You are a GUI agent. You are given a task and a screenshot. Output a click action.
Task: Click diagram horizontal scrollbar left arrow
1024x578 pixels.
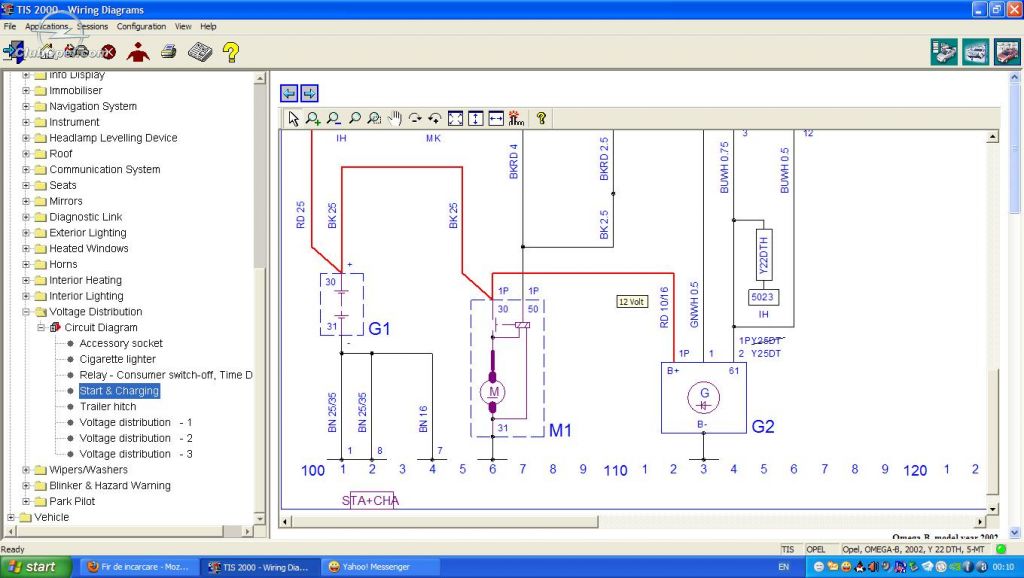[x=285, y=521]
